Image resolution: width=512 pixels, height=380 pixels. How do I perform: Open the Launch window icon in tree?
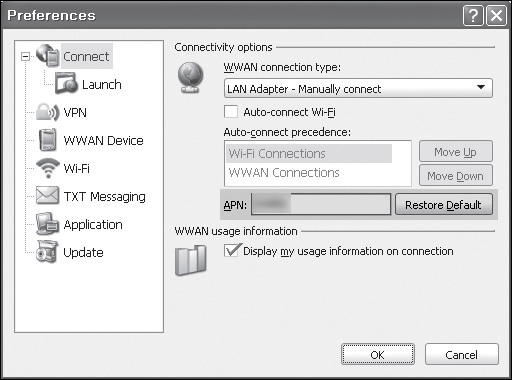click(67, 83)
